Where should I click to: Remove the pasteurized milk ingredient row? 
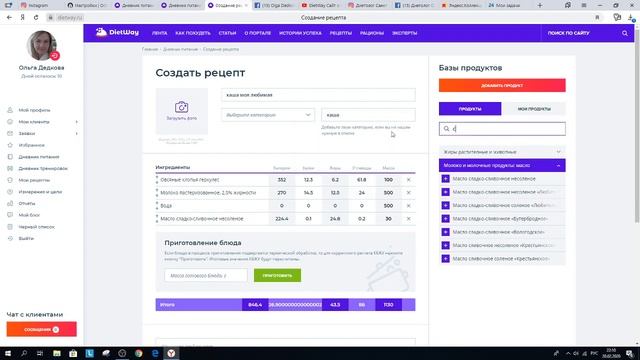[408, 193]
